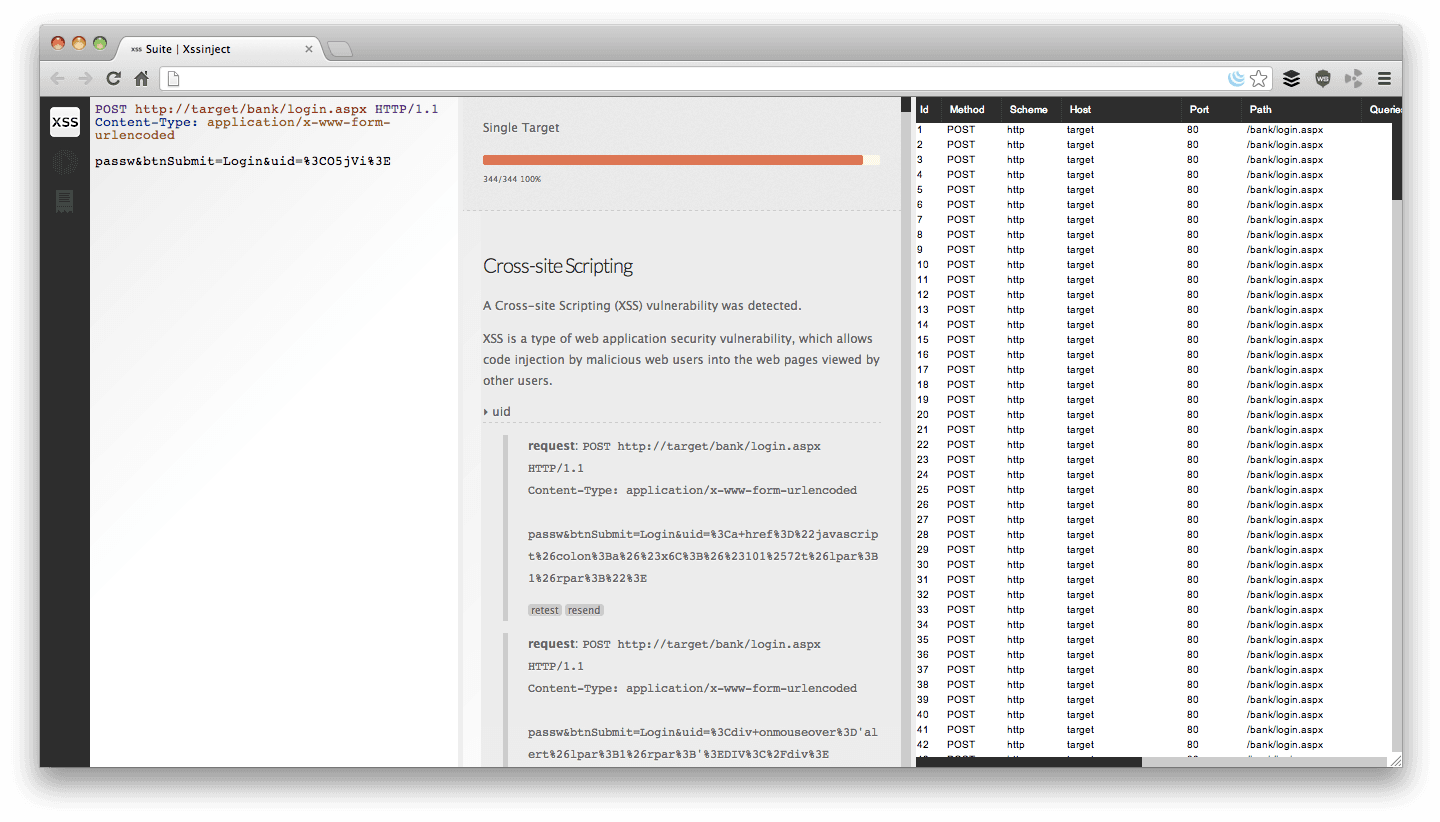Select request row with Id 35
1440x822 pixels.
[1154, 639]
